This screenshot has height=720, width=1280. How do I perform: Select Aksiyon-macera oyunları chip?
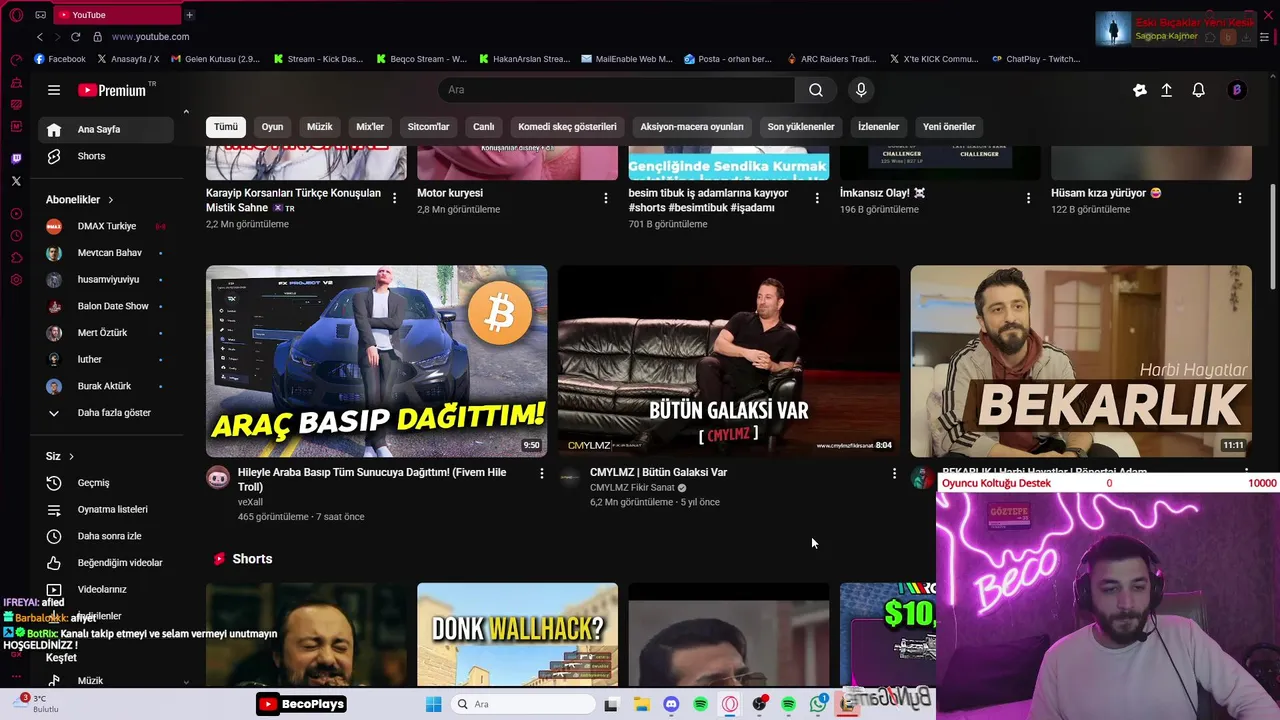point(692,127)
